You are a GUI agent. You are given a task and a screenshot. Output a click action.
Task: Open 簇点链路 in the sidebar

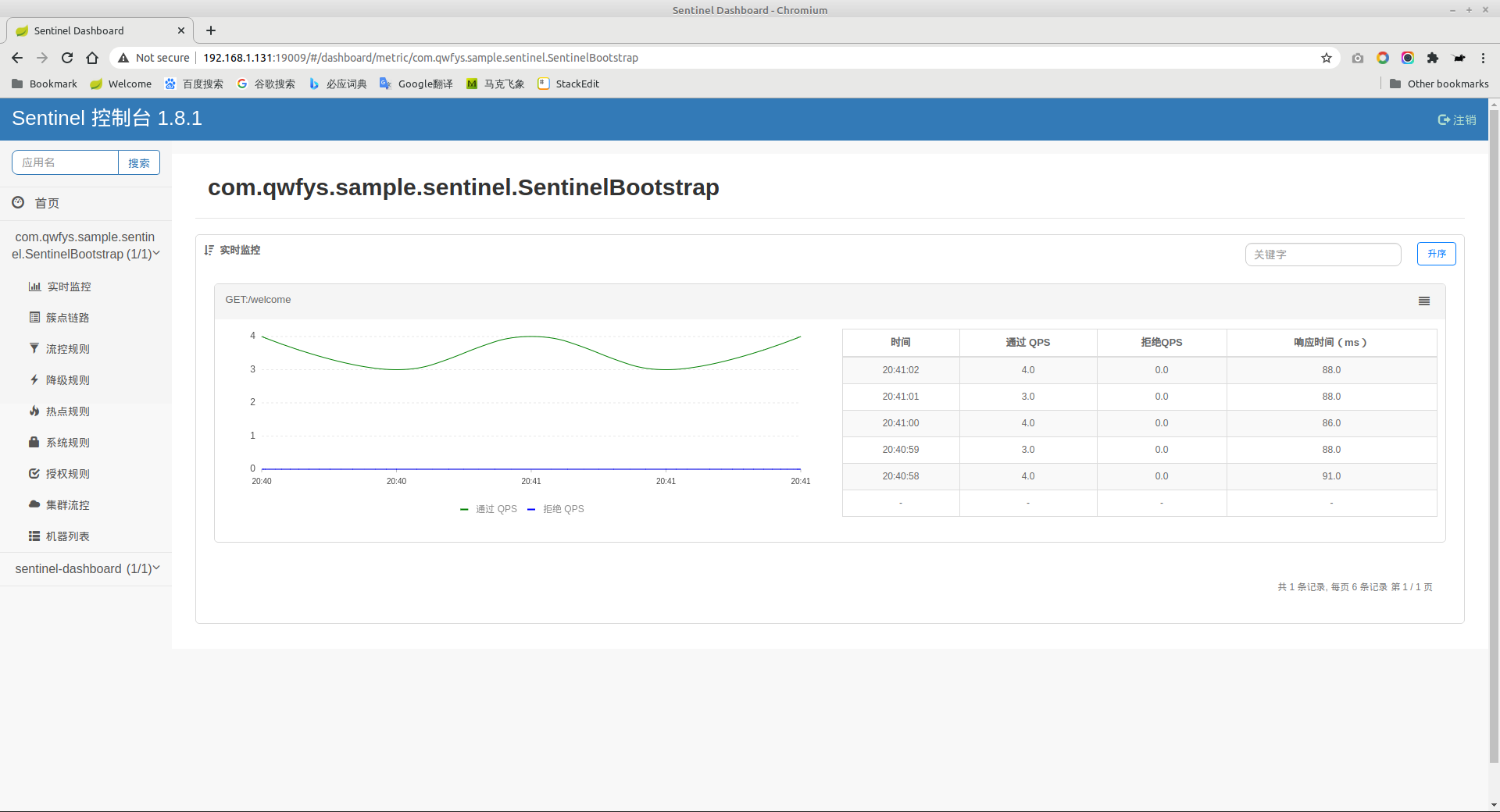(67, 318)
